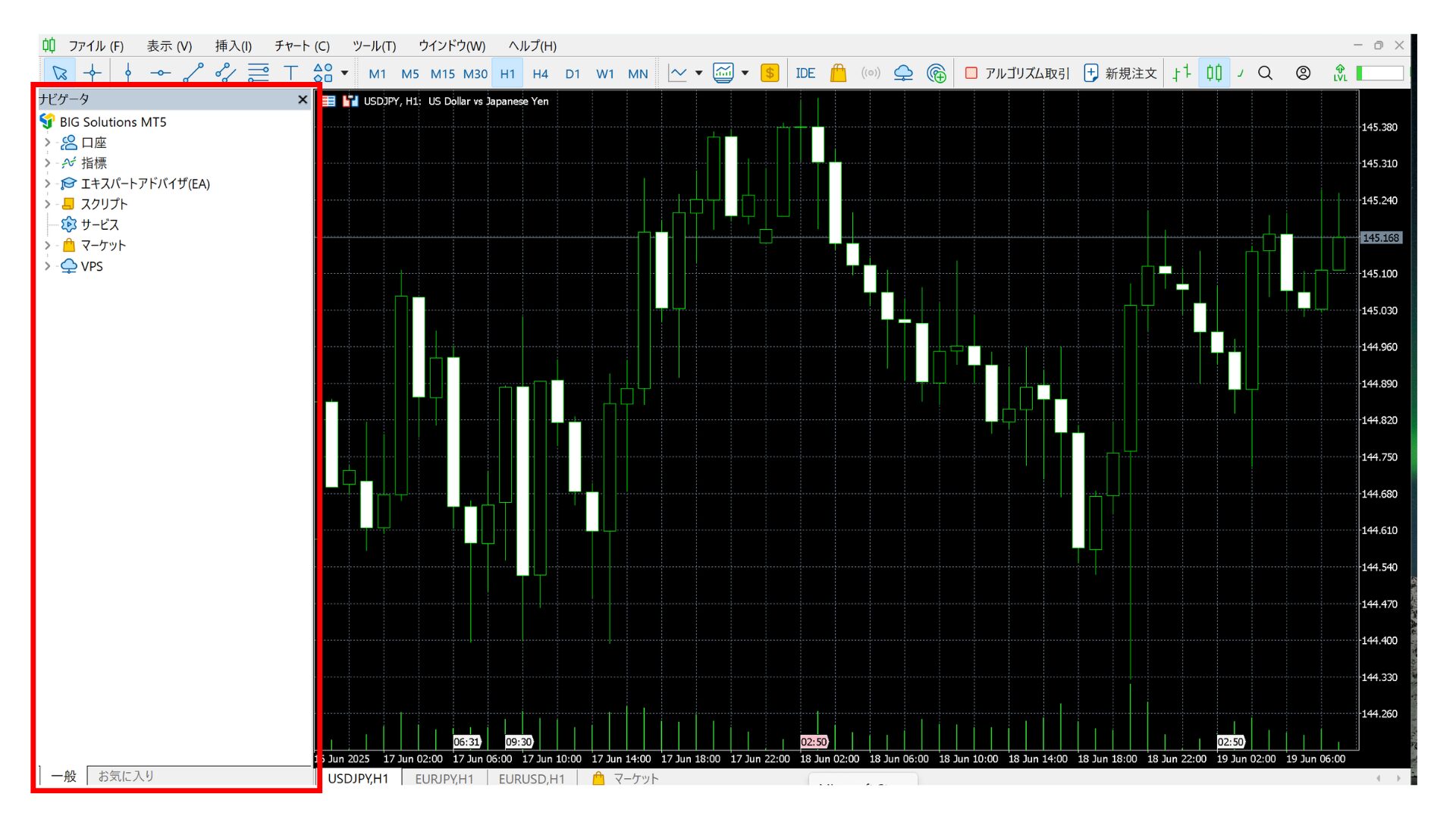Image resolution: width=1456 pixels, height=819 pixels.
Task: Expand the 口座 accounts tree node
Action: (x=47, y=143)
